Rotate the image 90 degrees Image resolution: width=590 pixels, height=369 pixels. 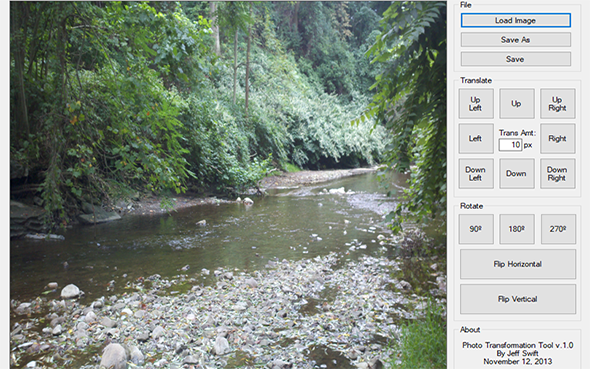pyautogui.click(x=476, y=229)
